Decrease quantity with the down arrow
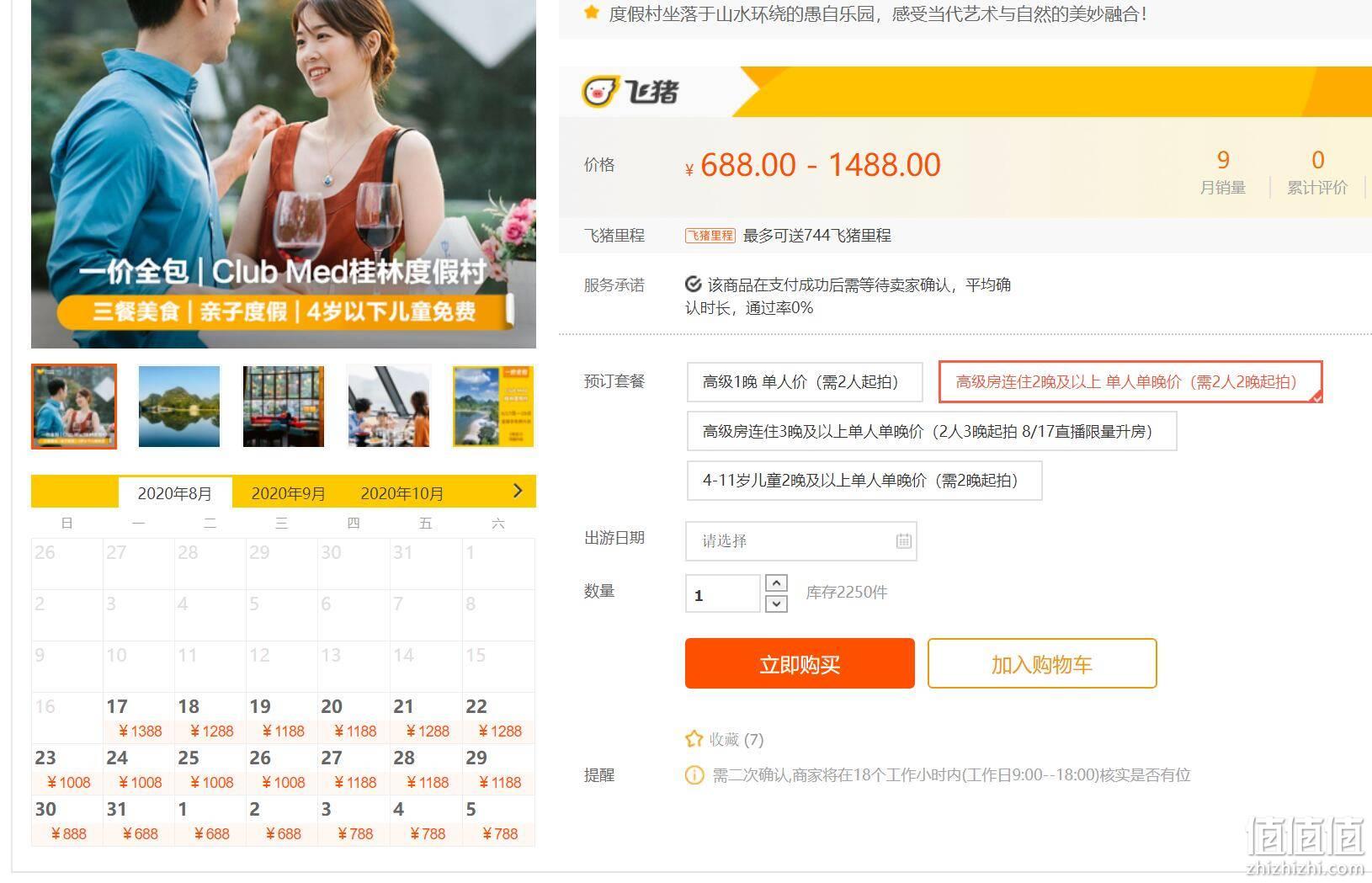Viewport: 1372px width, 883px height. 776,604
